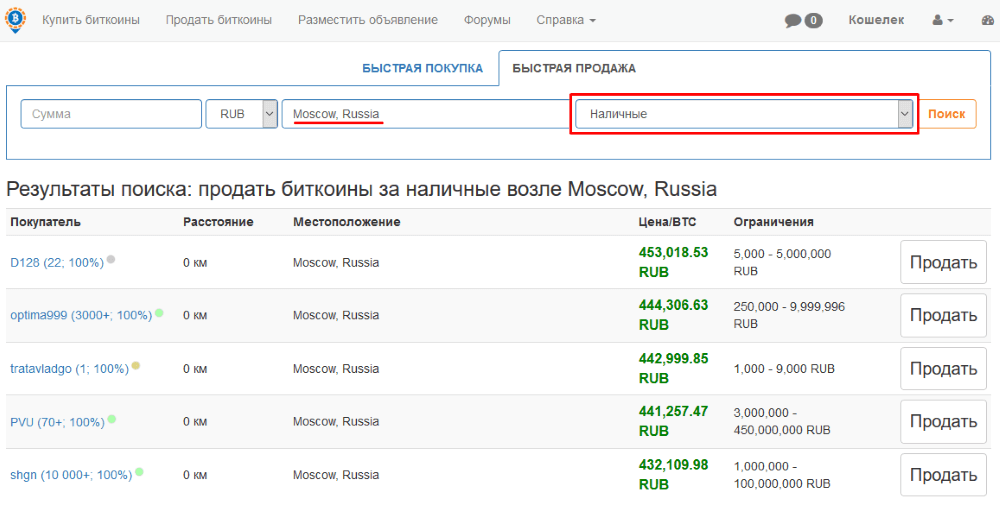The image size is (1000, 506).
Task: Open the user profile icon menu
Action: pyautogui.click(x=943, y=20)
